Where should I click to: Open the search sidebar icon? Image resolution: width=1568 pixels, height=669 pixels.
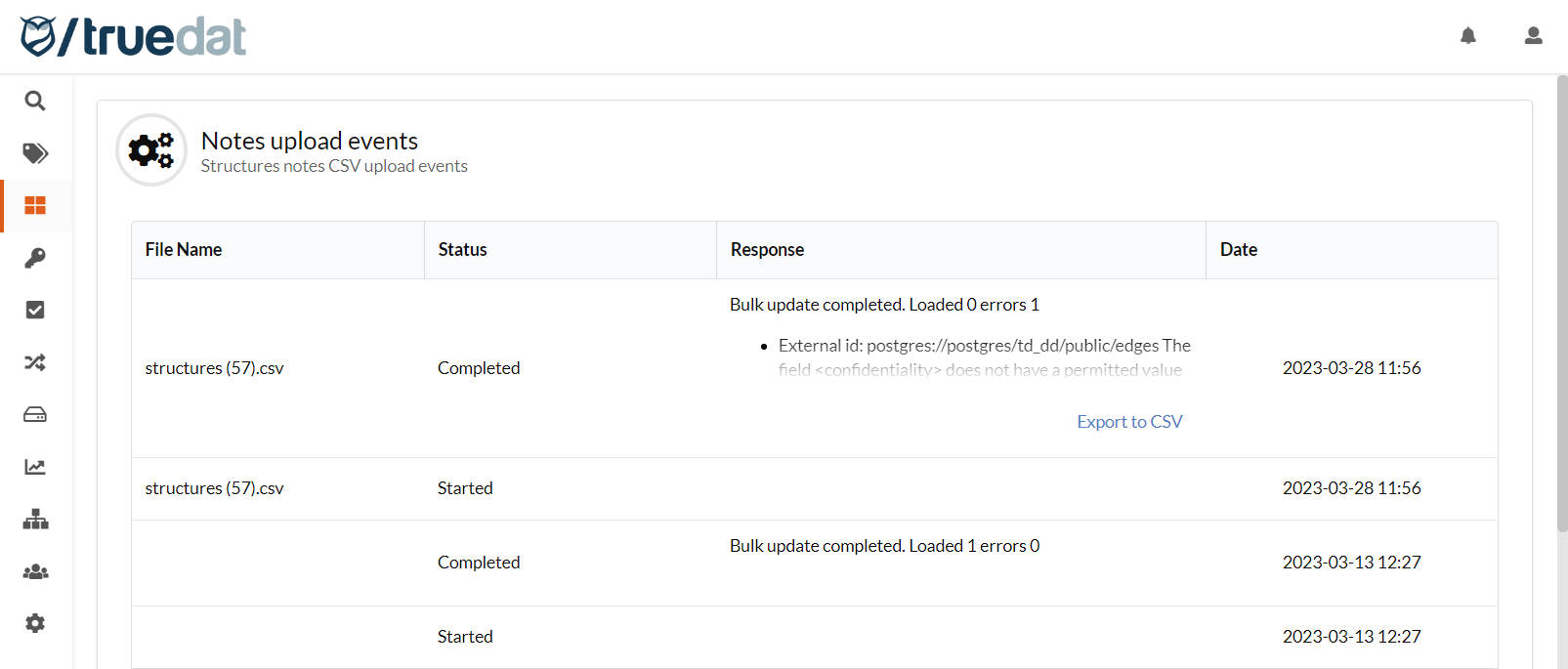(35, 101)
